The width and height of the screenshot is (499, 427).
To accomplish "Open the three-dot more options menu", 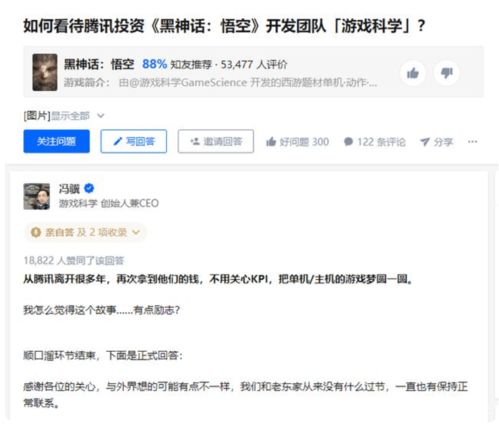I will [x=473, y=142].
